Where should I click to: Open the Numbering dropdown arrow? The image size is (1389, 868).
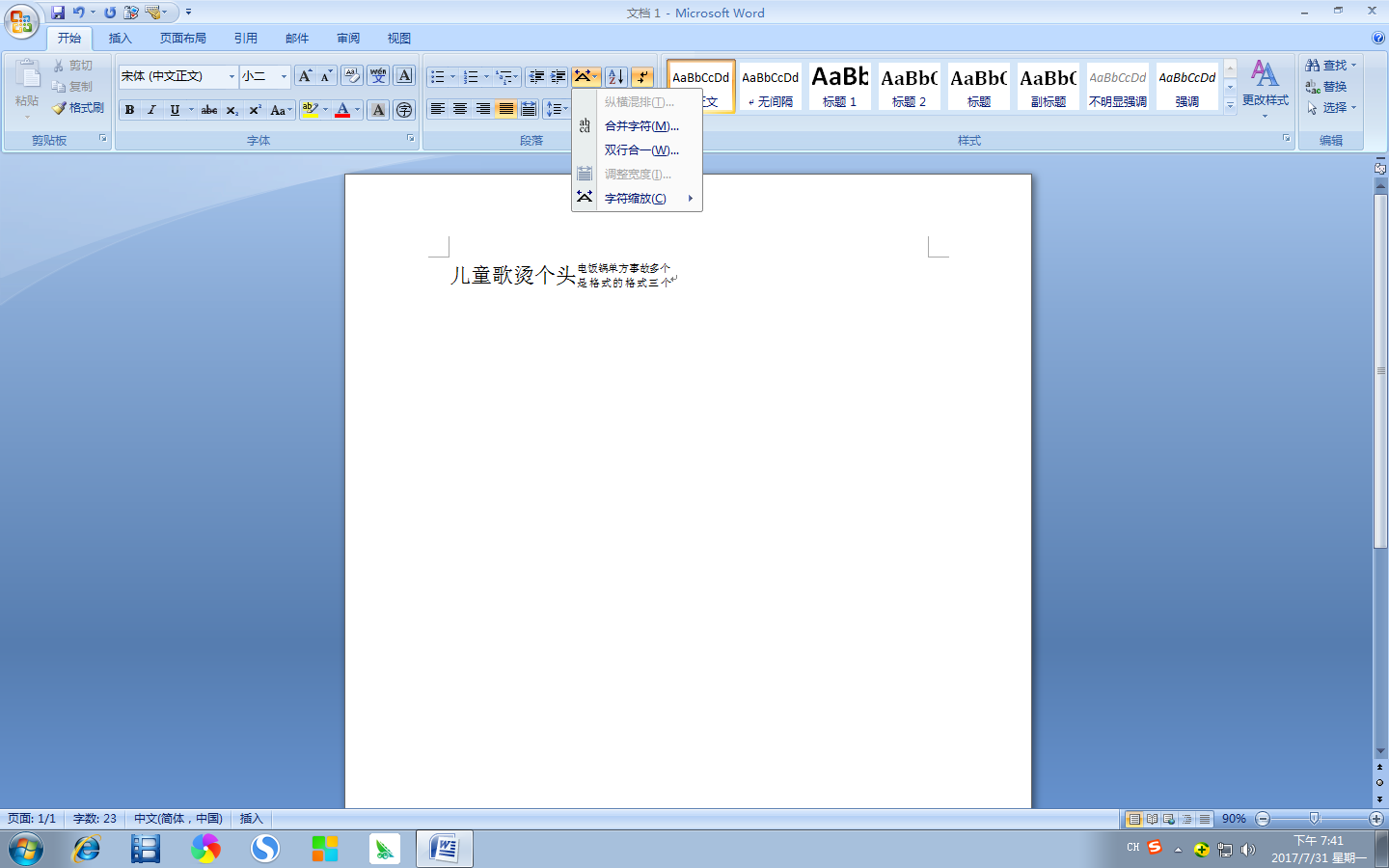486,76
